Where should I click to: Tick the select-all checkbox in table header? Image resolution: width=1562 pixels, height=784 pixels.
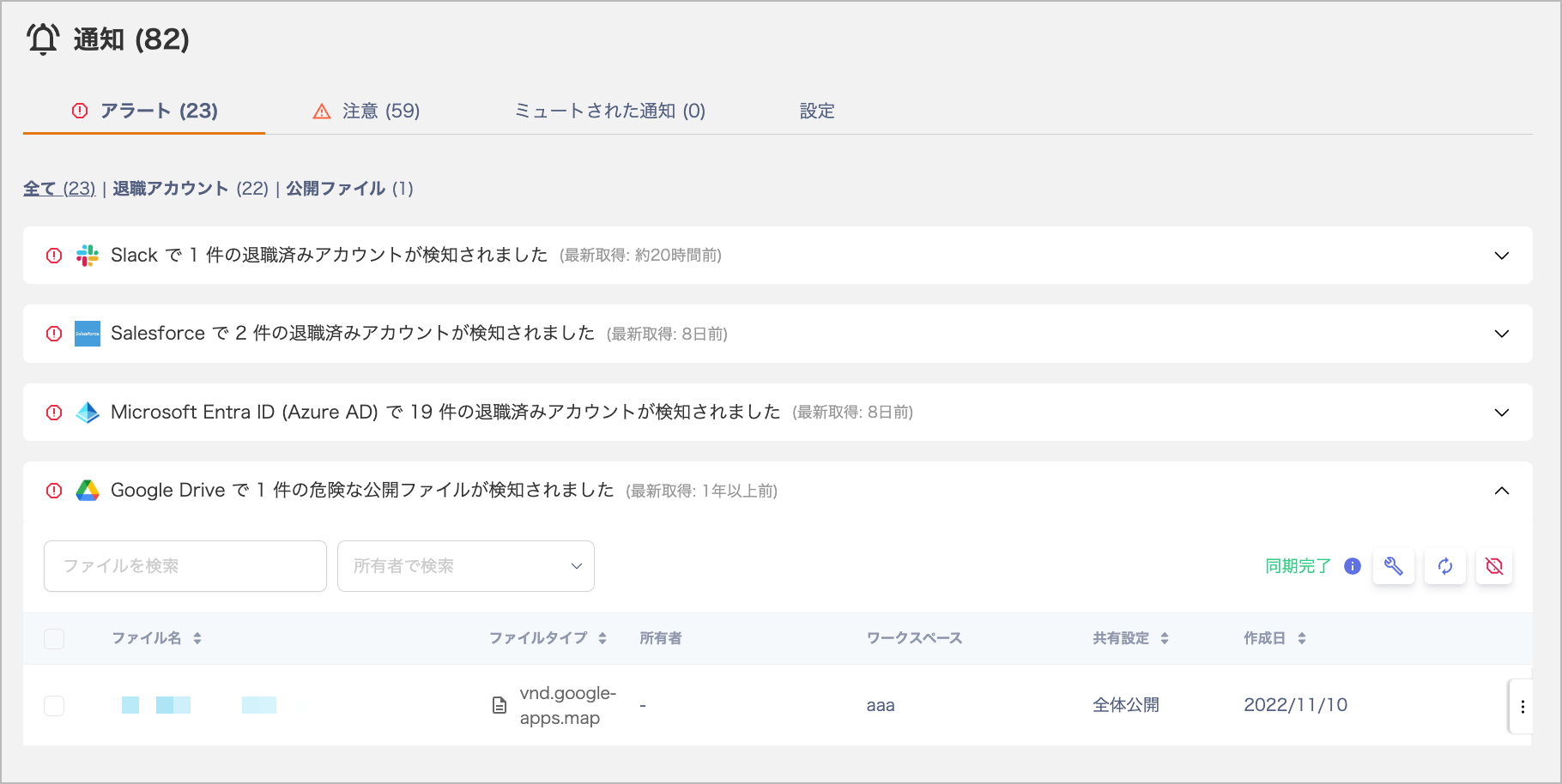(54, 639)
